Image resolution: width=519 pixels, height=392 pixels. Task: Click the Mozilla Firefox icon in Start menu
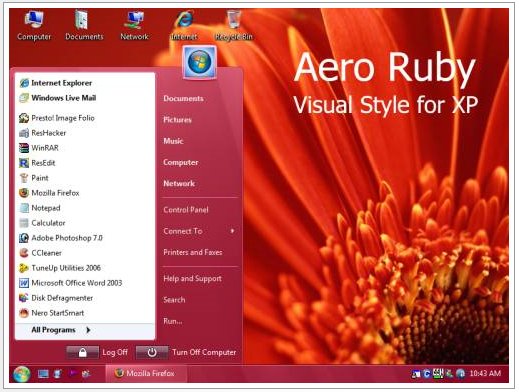coord(24,193)
